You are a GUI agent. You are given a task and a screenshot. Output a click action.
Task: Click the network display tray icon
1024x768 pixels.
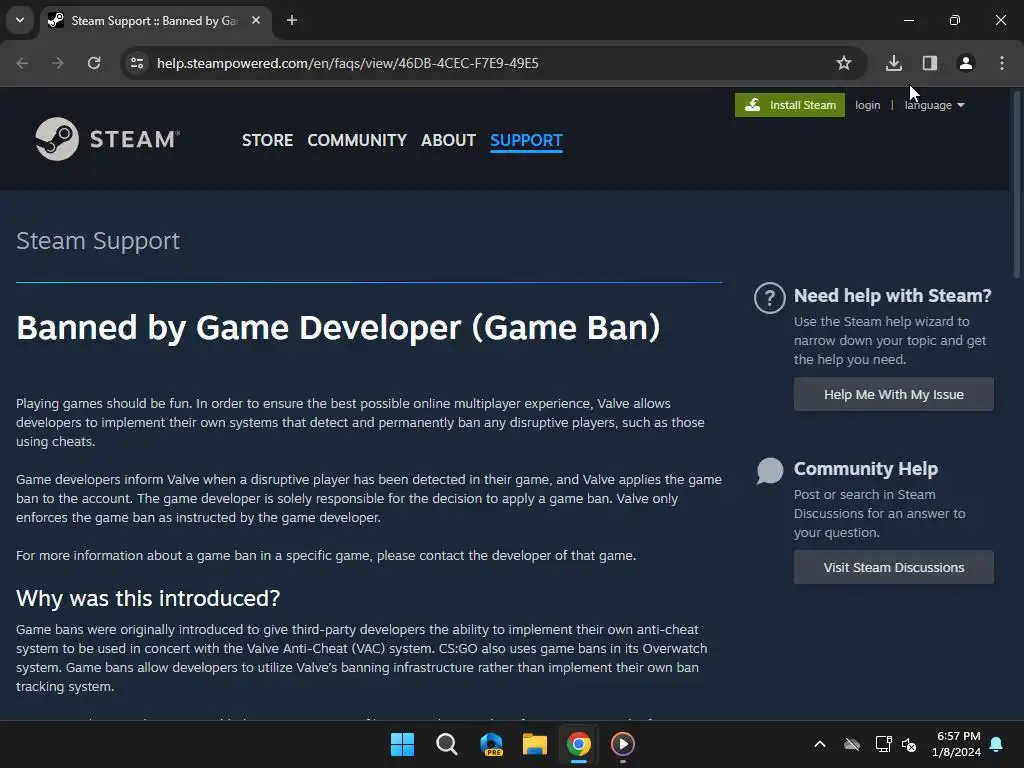[x=883, y=744]
